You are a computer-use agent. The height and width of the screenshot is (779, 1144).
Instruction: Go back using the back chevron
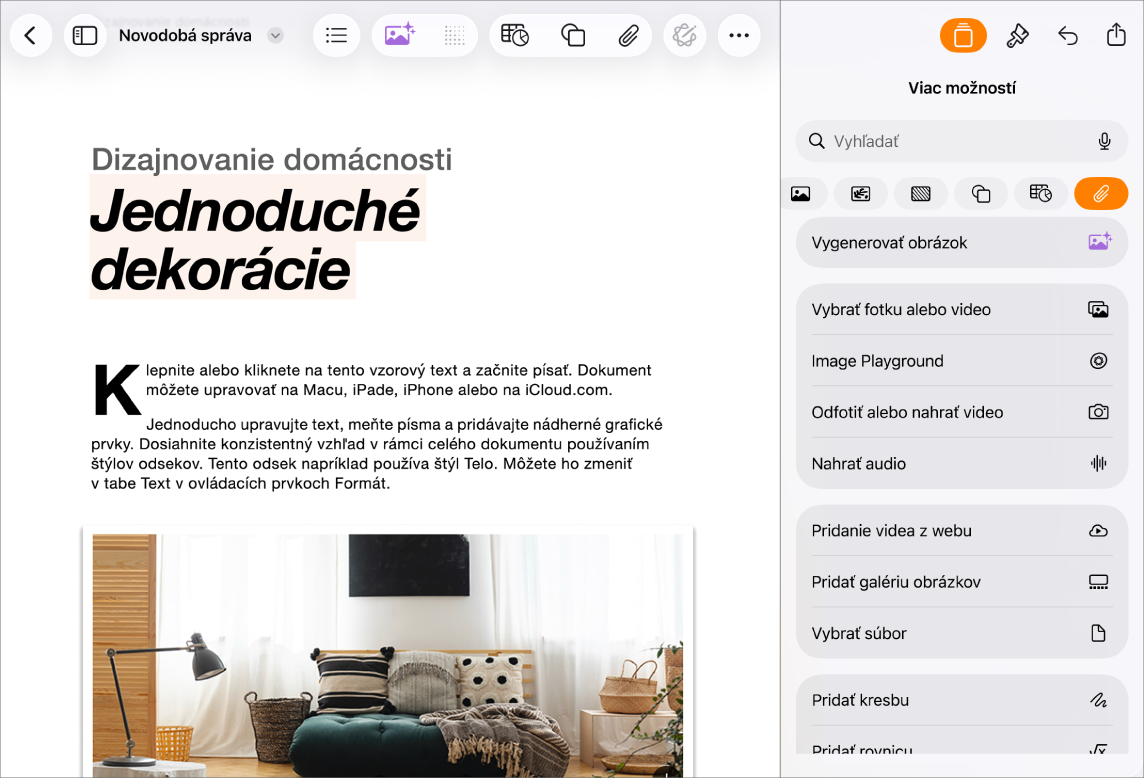31,35
